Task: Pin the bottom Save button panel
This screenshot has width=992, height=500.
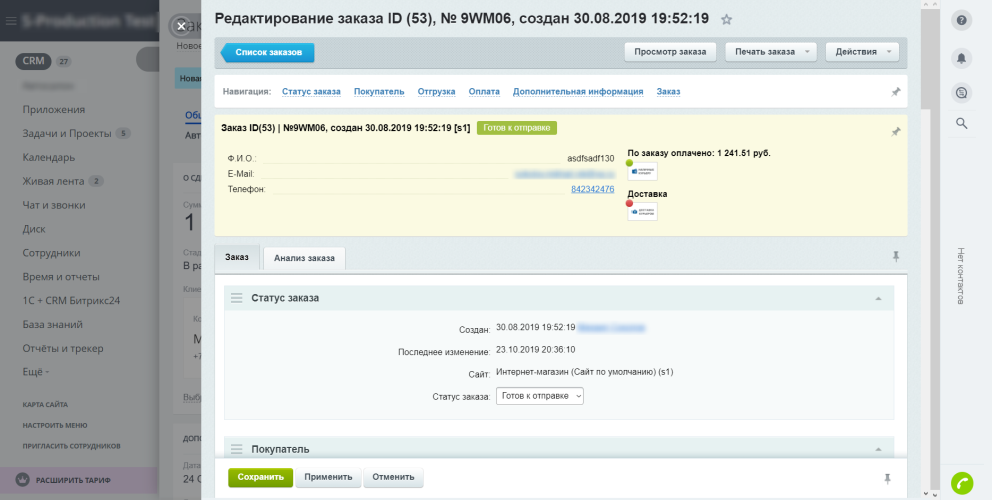Action: (887, 478)
